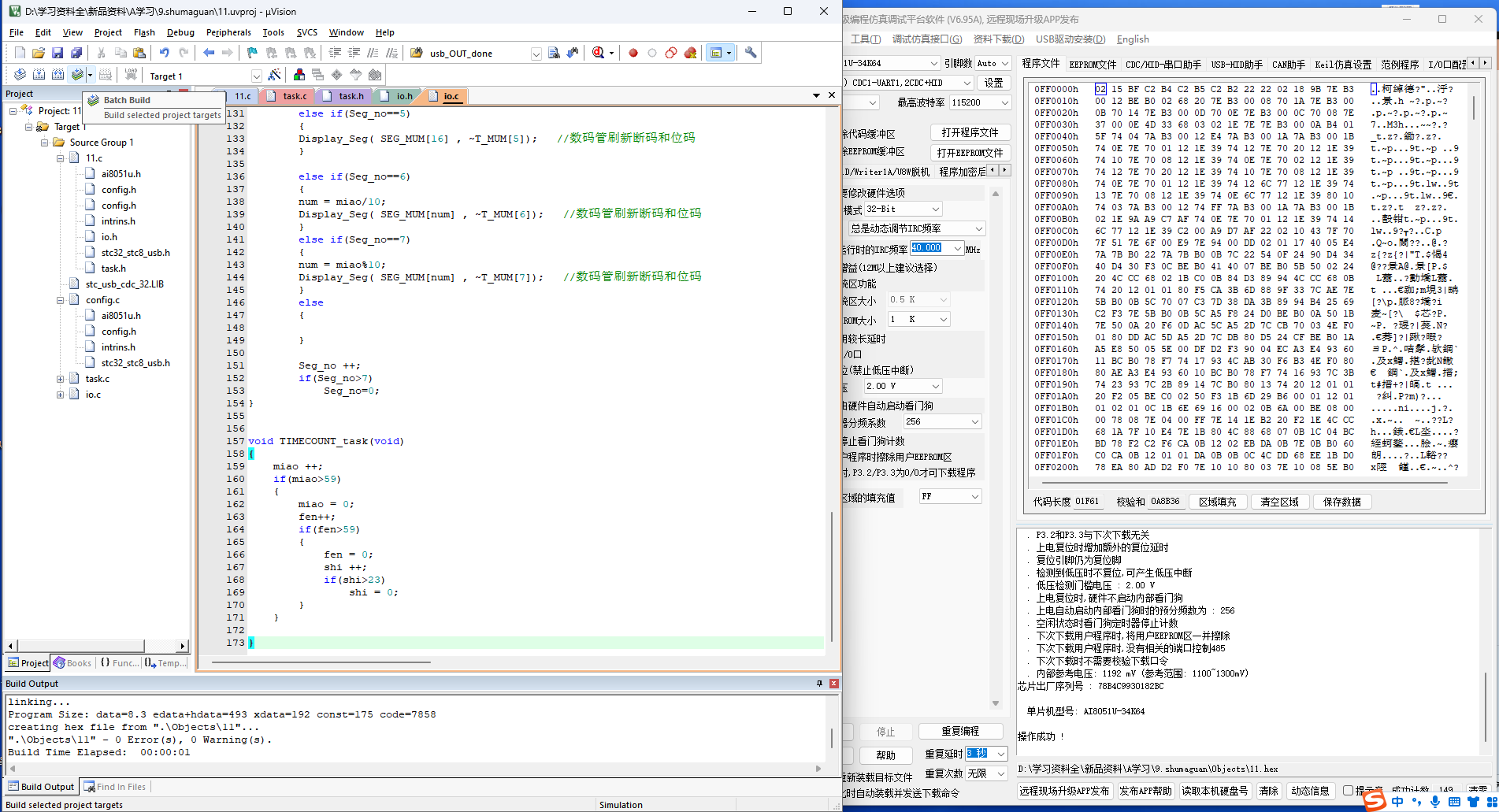Screen dimensions: 1499x812
Task: Click the Rebuild all target files icon
Action: click(58, 75)
